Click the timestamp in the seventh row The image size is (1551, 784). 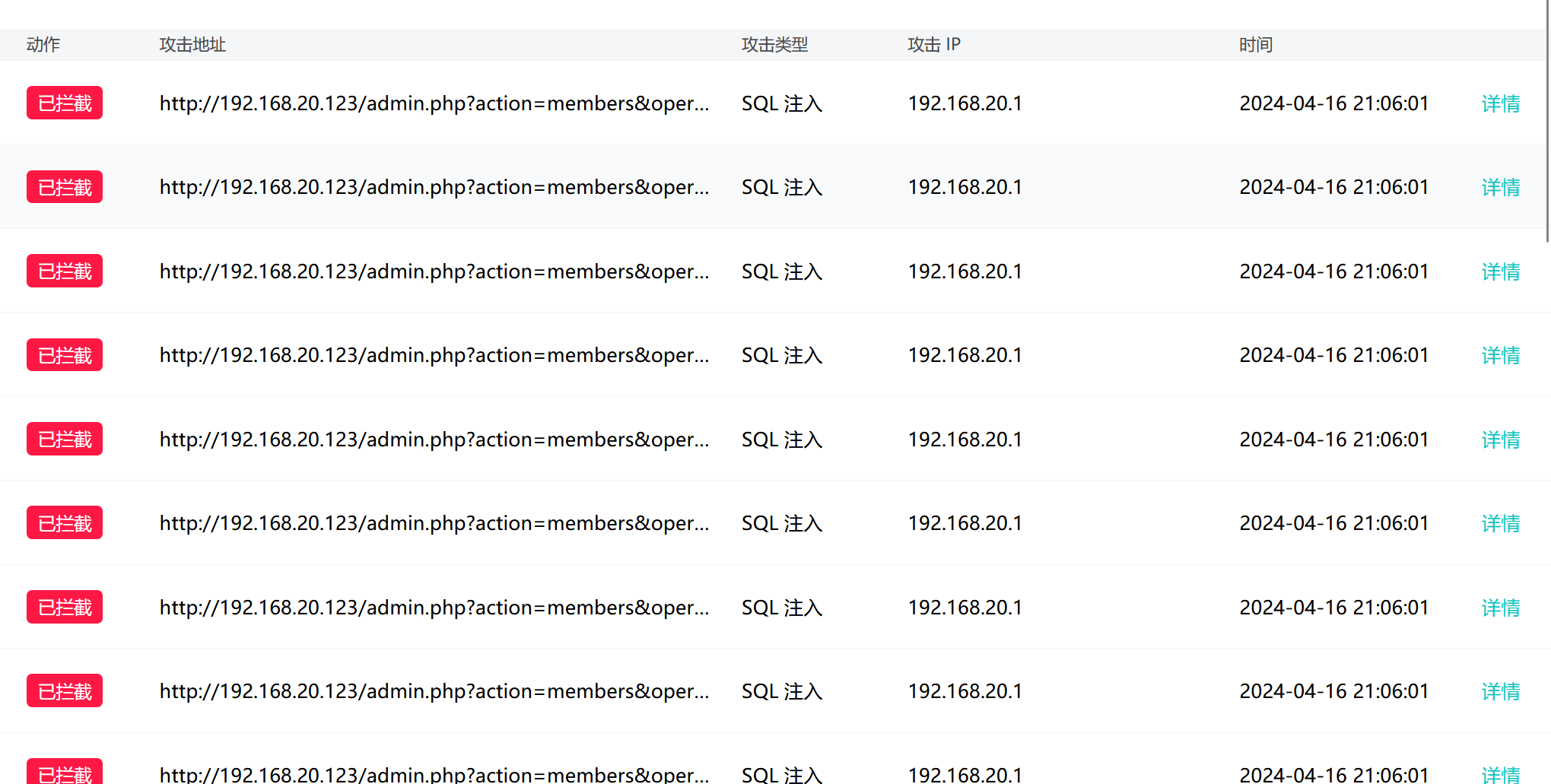(x=1333, y=608)
